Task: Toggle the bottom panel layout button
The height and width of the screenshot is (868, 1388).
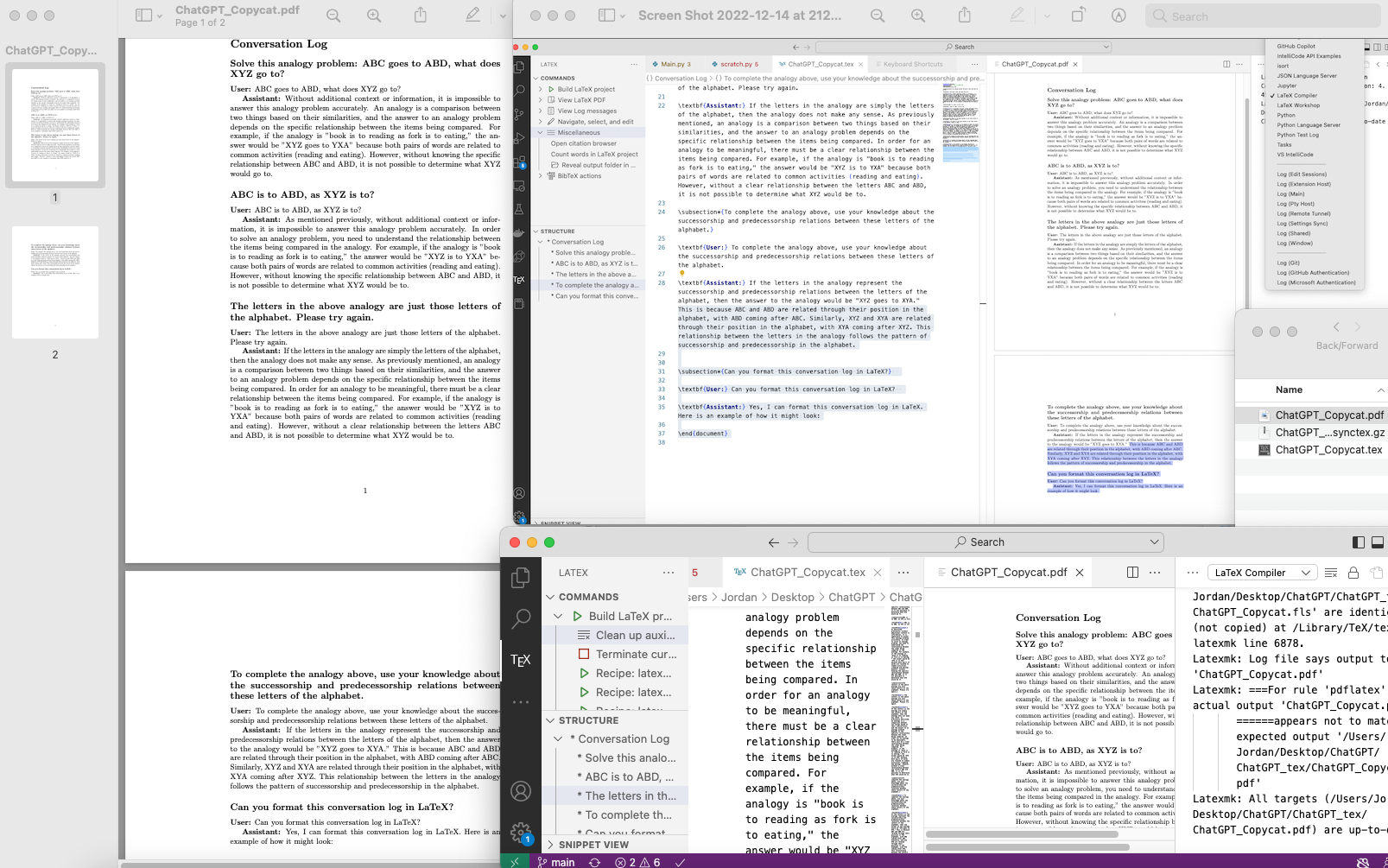Action: 1378,542
